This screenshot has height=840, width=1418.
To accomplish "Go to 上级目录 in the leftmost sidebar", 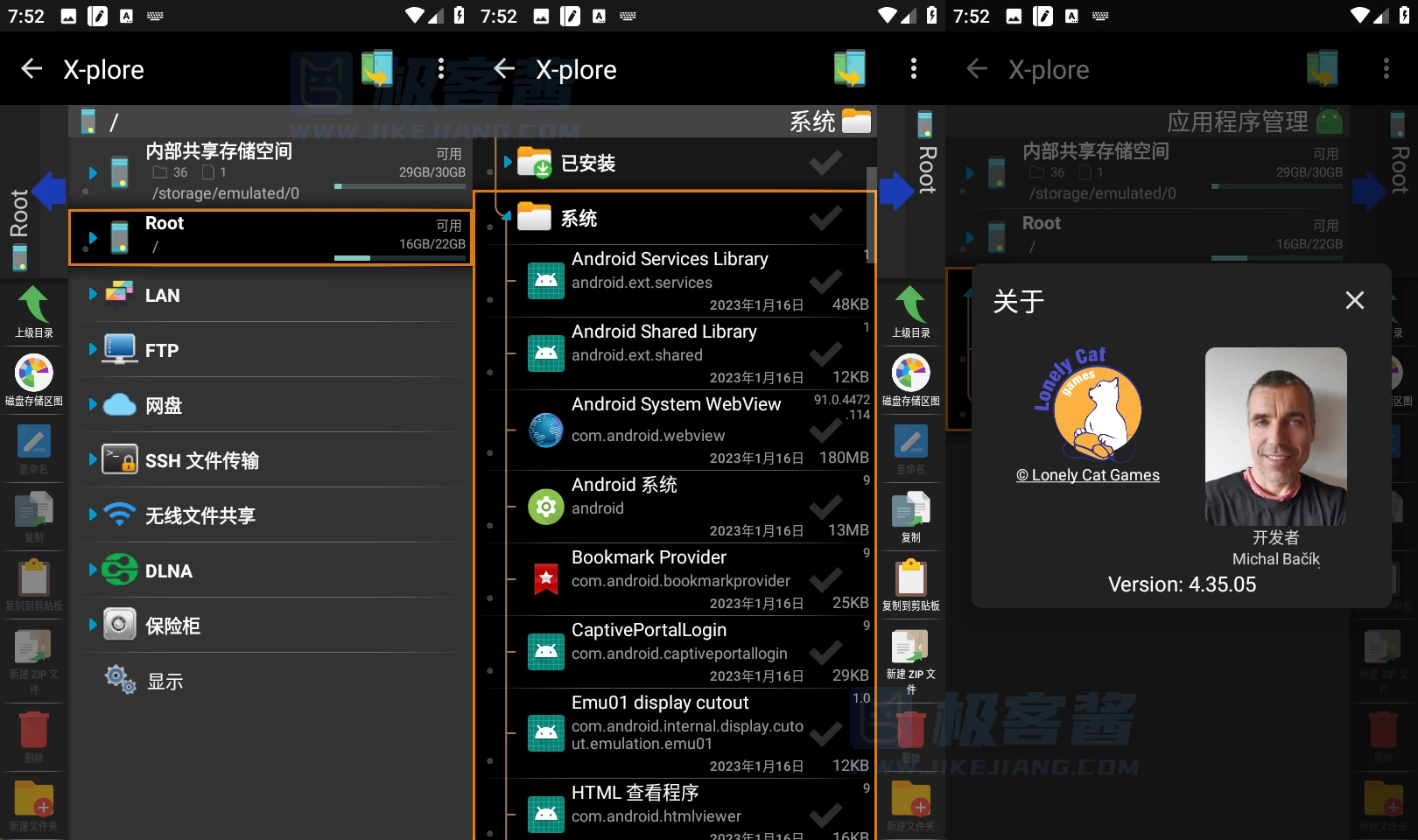I will [33, 312].
